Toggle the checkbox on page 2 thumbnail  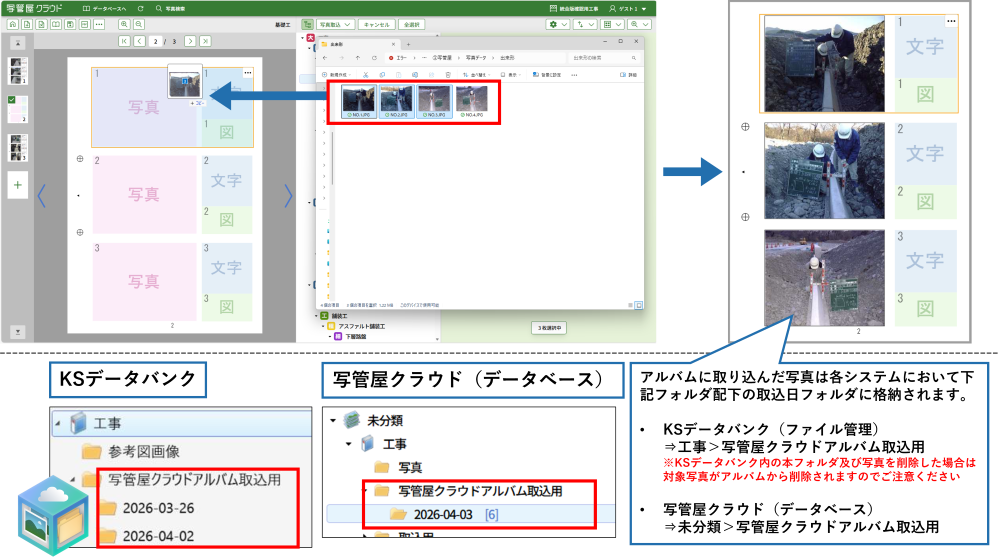click(11, 100)
